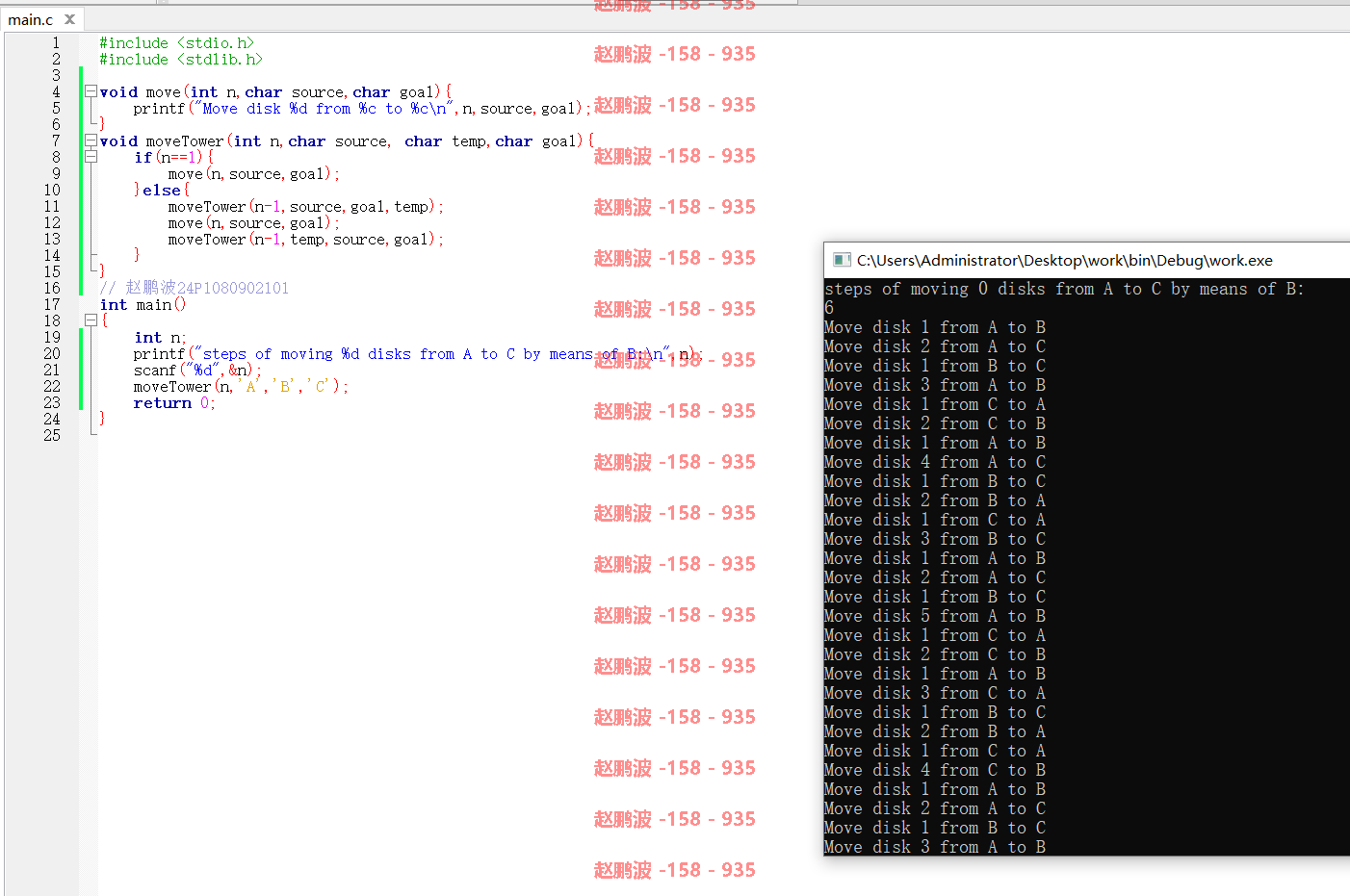Click the int n; declaration
This screenshot has width=1350, height=896.
(160, 337)
